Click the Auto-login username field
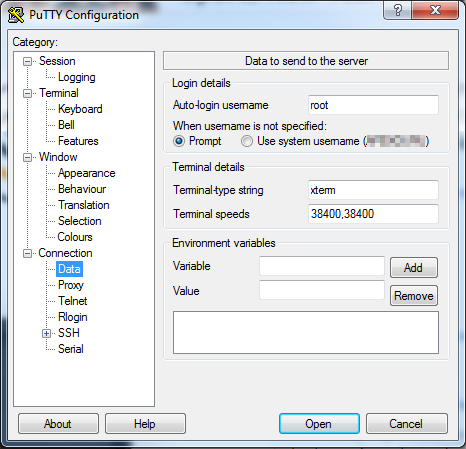This screenshot has height=449, width=466. (x=373, y=105)
